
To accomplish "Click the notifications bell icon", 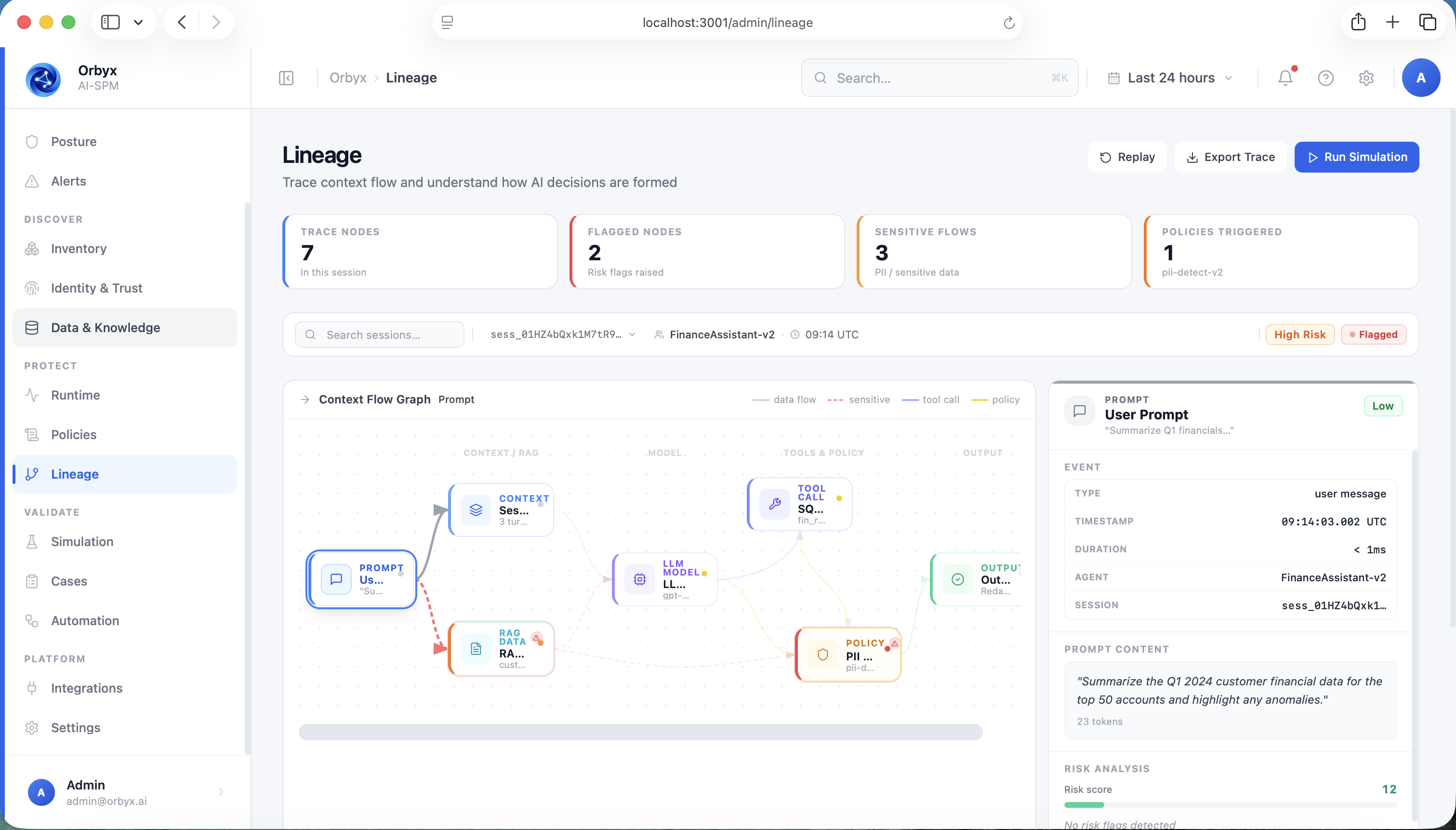I will tap(1285, 78).
